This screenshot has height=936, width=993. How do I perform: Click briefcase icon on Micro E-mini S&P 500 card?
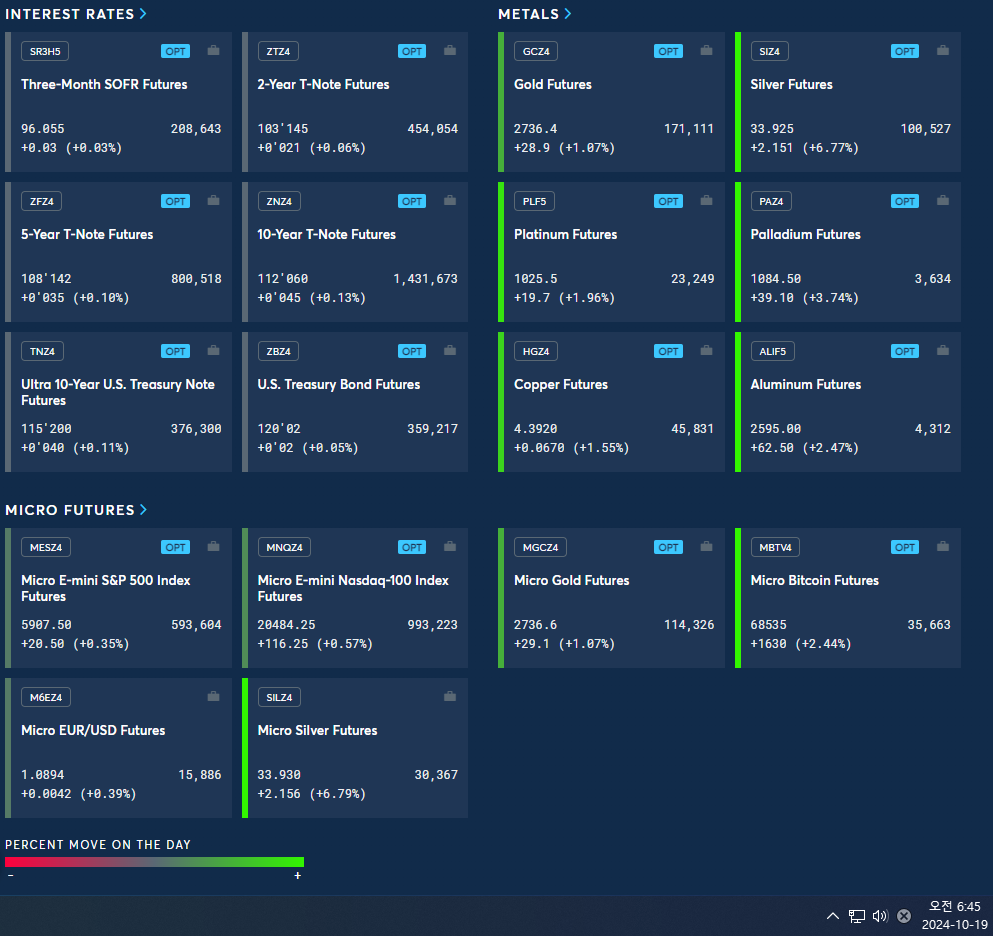pos(213,547)
